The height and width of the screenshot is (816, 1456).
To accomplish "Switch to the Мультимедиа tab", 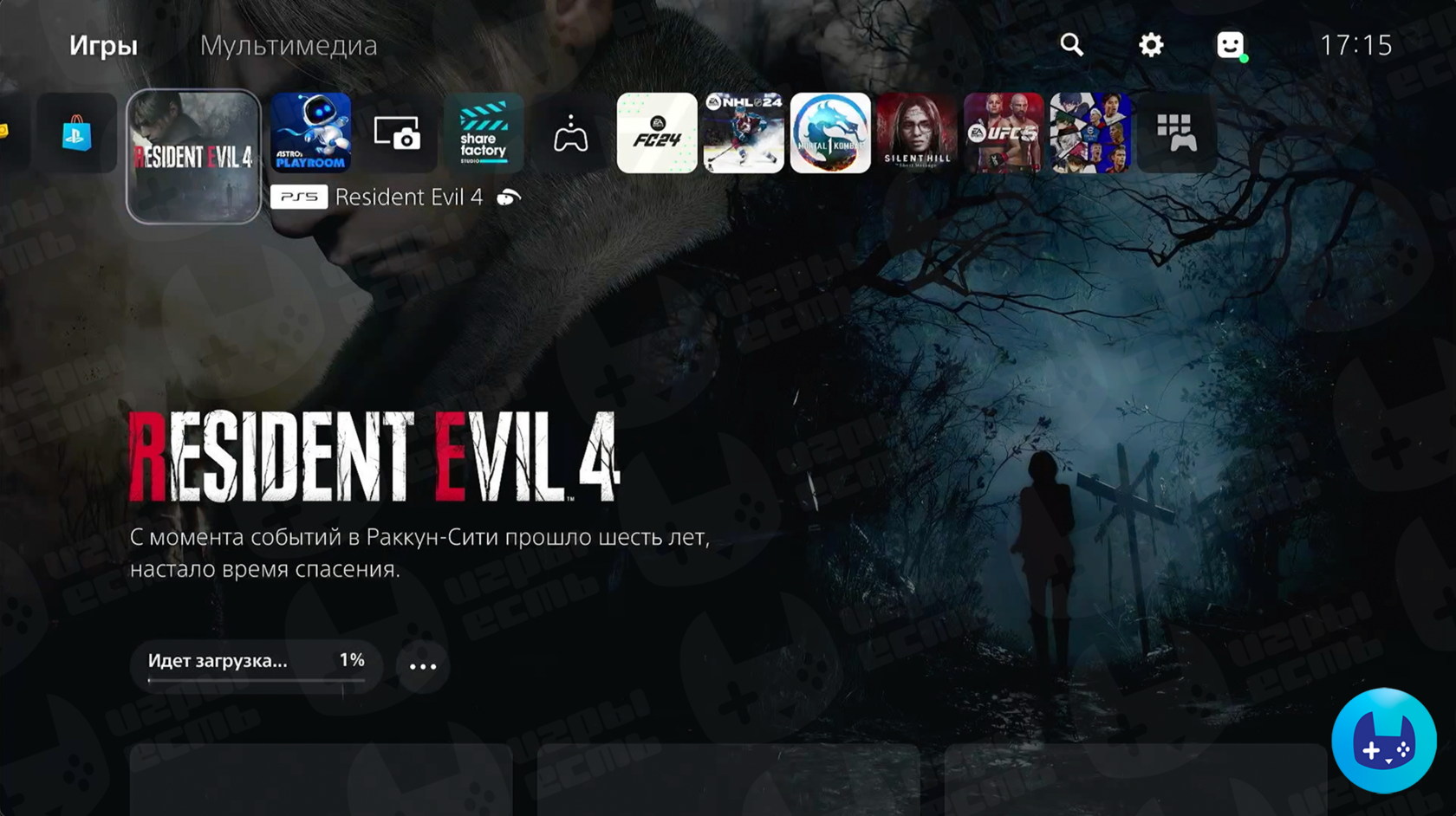I will pos(289,46).
